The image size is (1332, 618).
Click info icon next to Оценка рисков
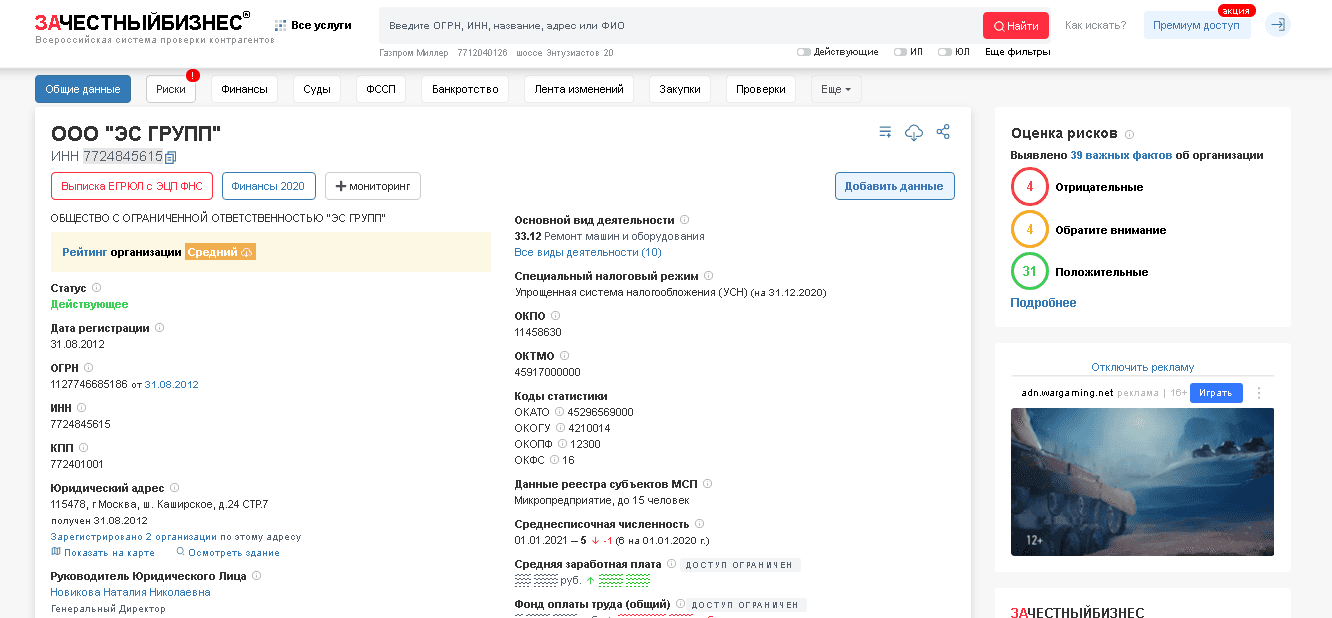coord(1130,134)
